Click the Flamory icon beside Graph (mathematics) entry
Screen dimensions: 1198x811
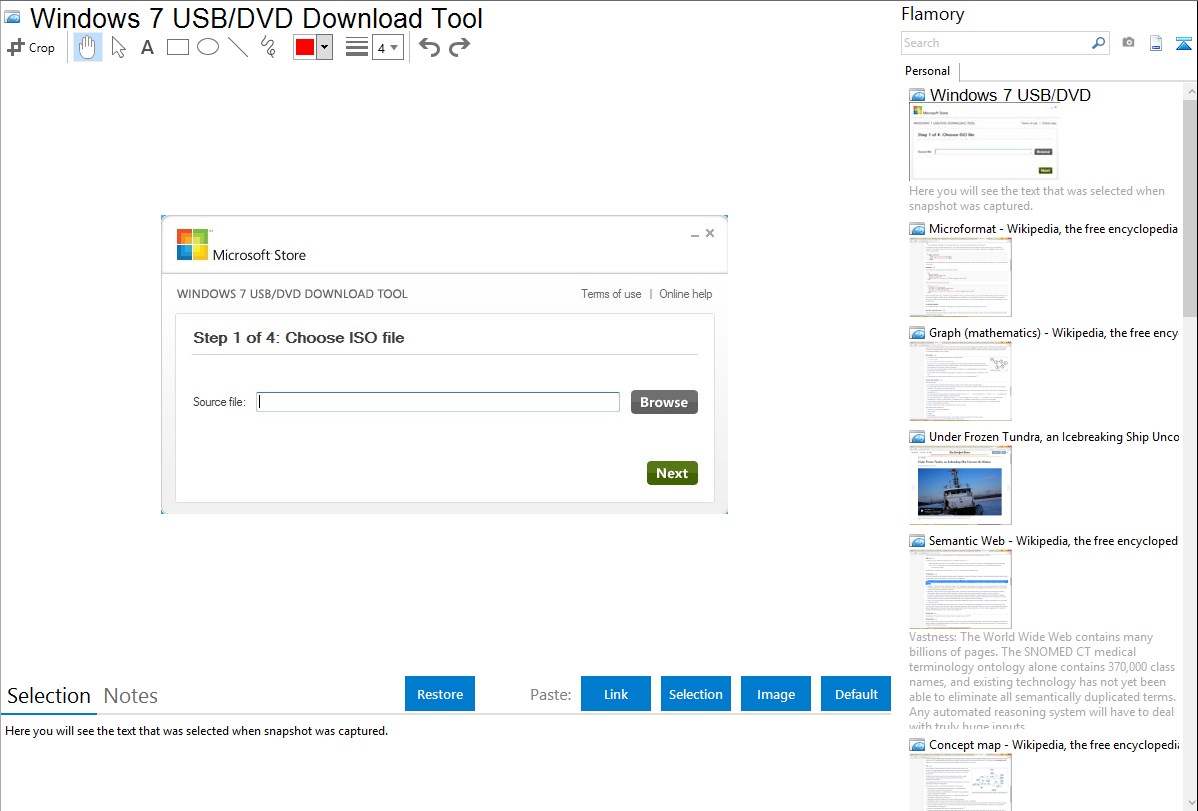[917, 333]
